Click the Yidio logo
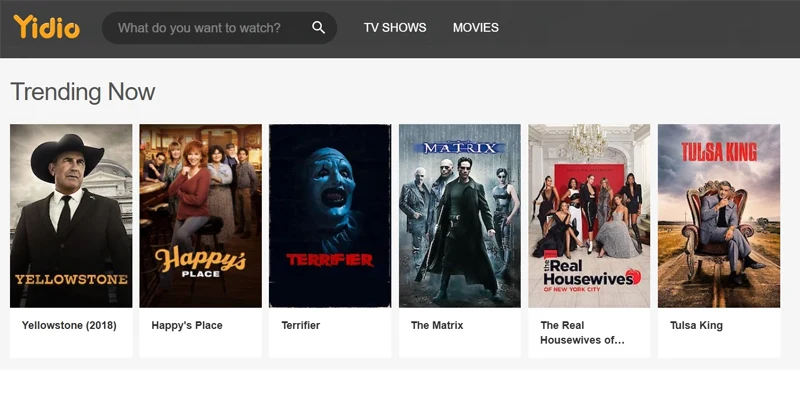Screen dimensions: 800x400 [46, 27]
